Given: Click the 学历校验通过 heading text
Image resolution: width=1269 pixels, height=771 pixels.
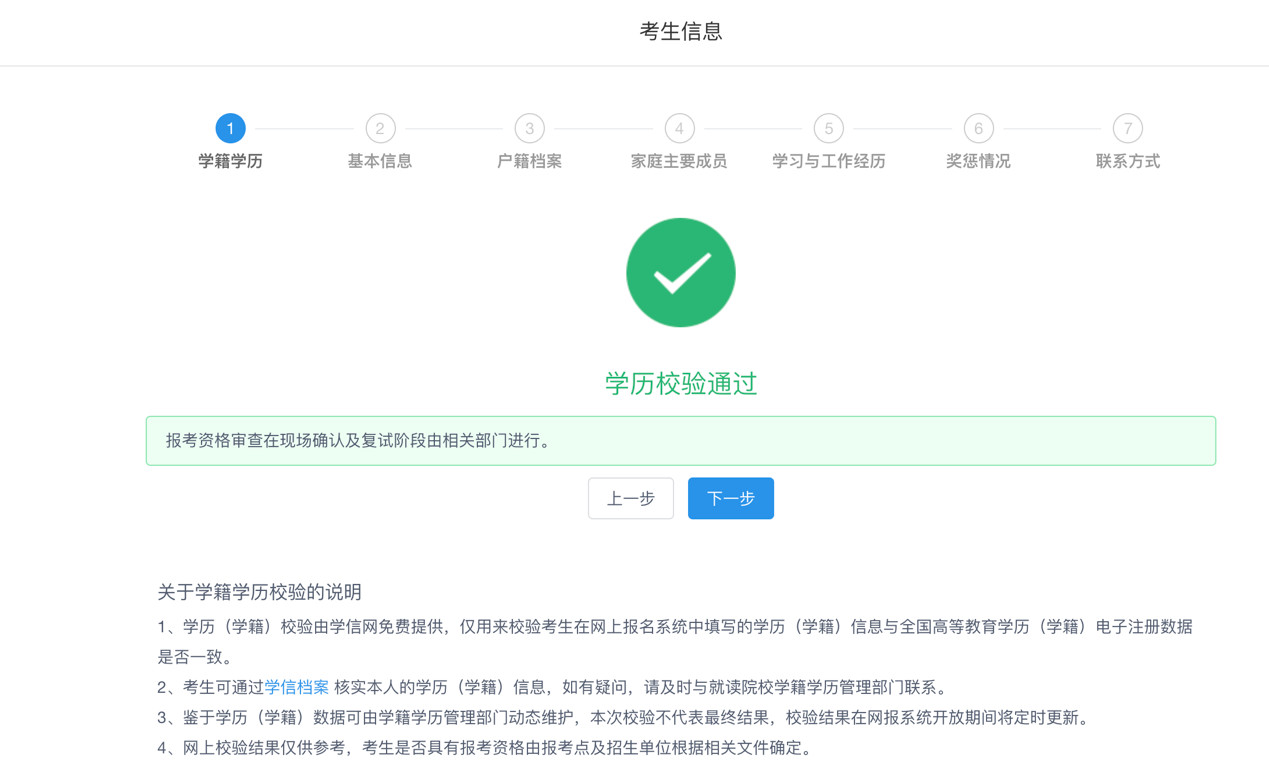Looking at the screenshot, I should tap(680, 384).
